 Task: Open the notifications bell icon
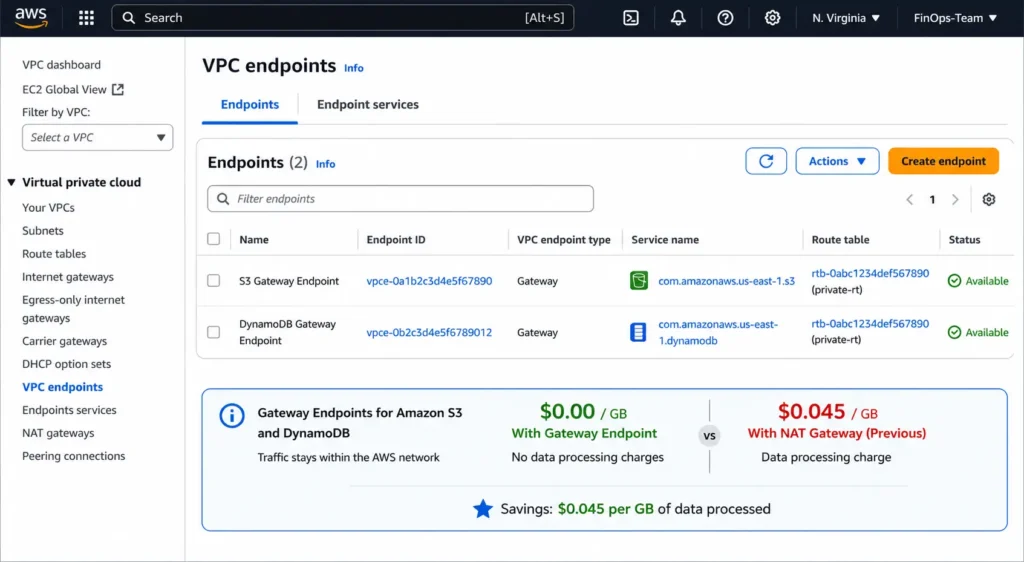[x=678, y=18]
